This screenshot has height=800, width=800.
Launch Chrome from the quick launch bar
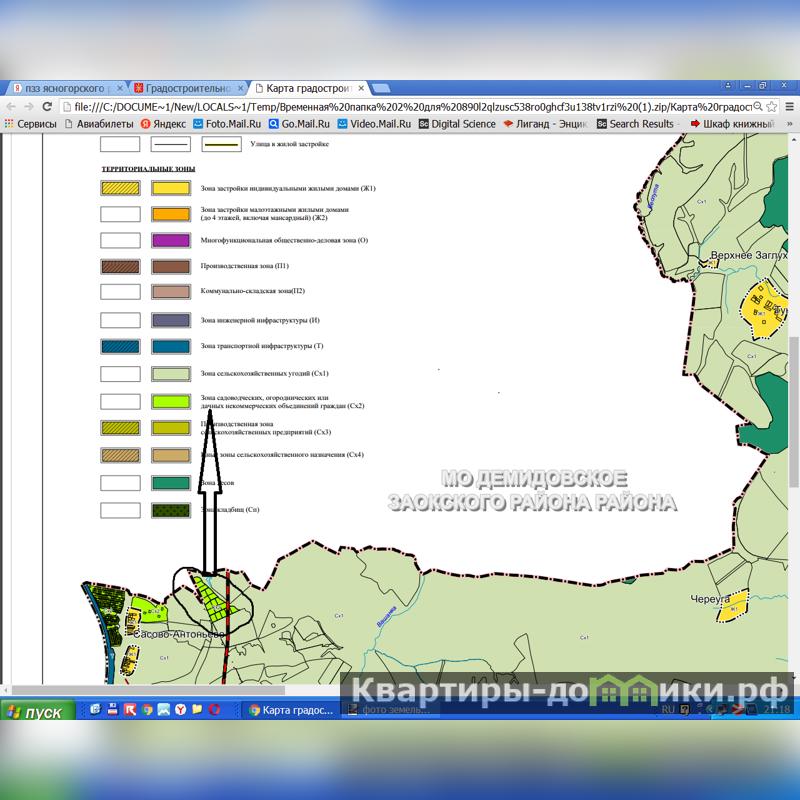coord(147,710)
